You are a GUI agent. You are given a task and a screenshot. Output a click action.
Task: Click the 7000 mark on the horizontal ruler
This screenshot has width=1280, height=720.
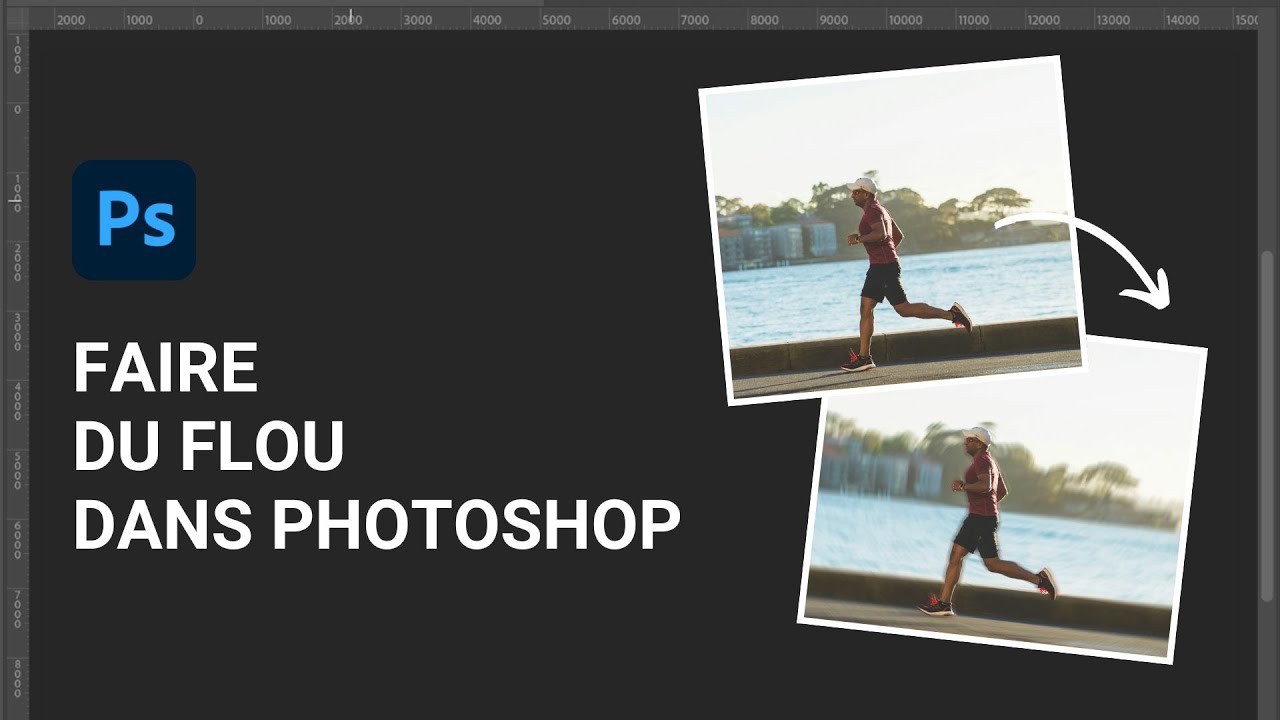point(695,20)
